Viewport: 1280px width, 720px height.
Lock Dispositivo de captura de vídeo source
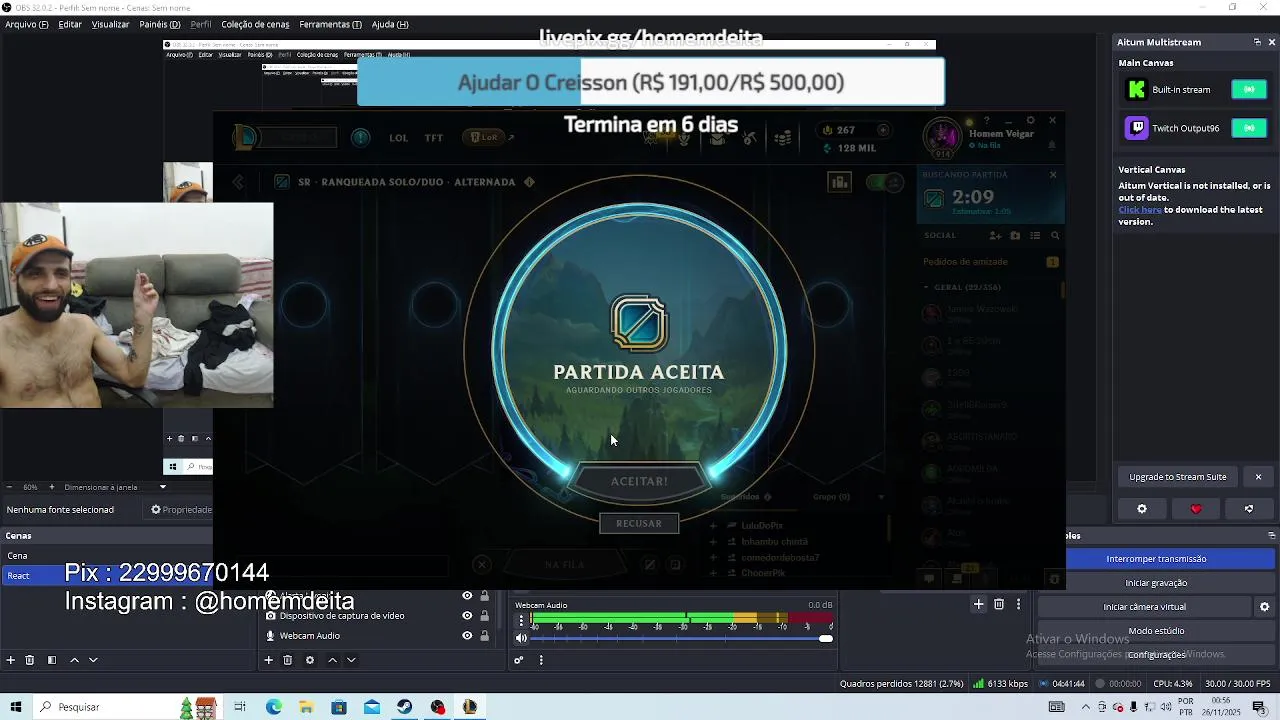pos(485,616)
